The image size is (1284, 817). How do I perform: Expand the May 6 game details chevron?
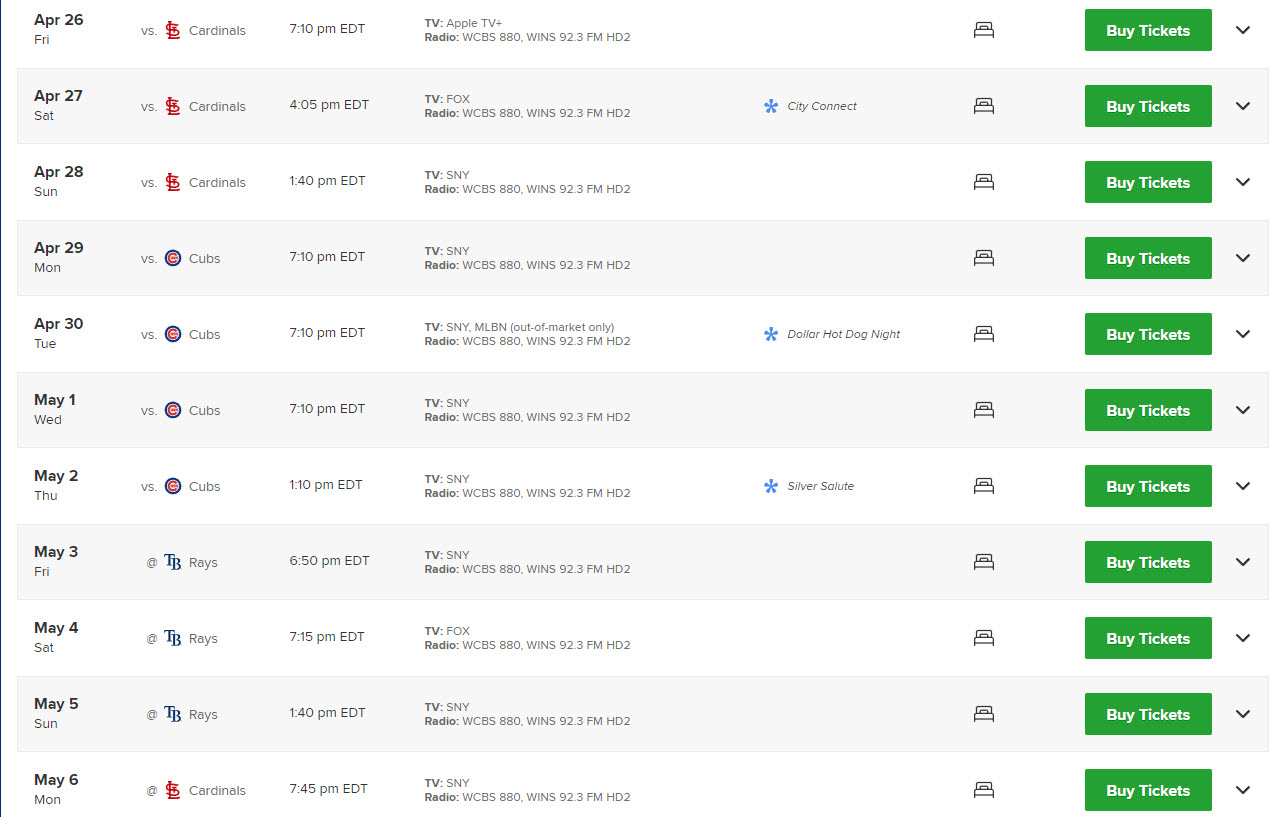[x=1243, y=790]
